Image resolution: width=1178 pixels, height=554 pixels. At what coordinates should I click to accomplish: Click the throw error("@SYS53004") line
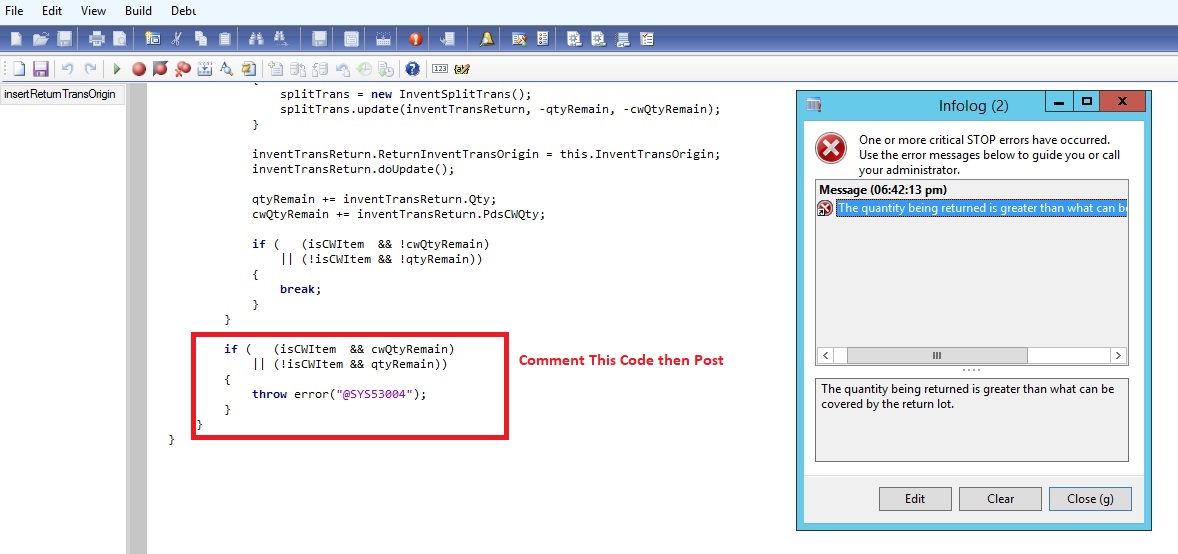(339, 394)
